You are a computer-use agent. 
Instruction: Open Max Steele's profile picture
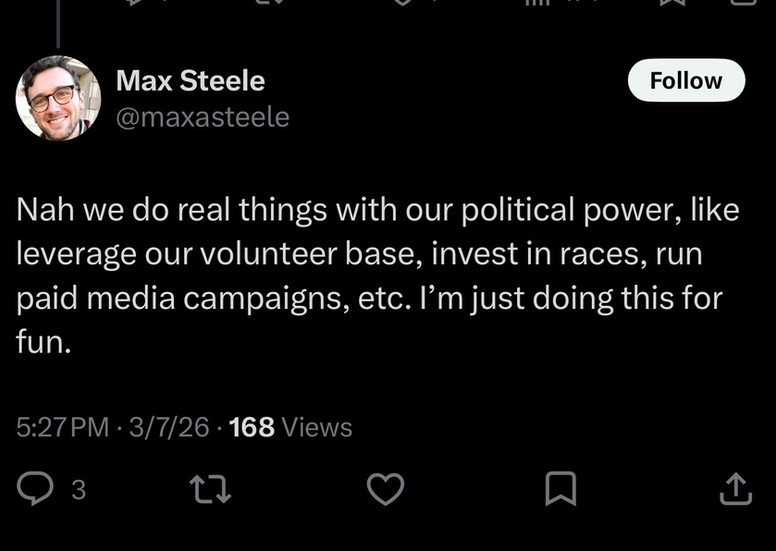(58, 98)
